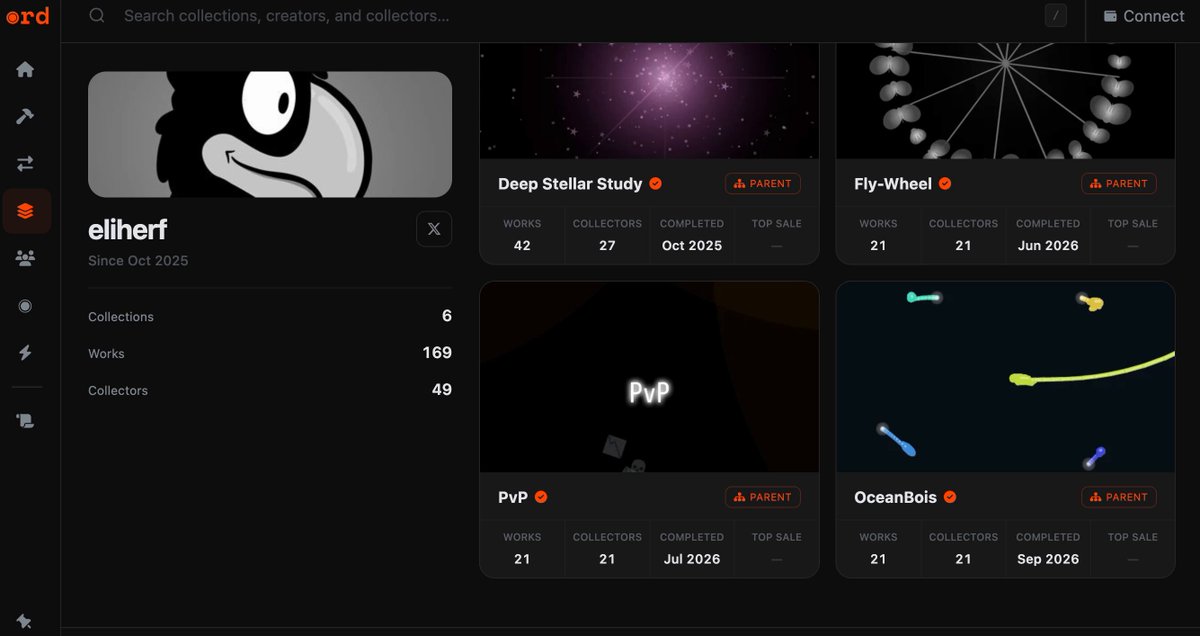Image resolution: width=1200 pixels, height=636 pixels.
Task: Click the verified badge beside Fly-Wheel
Action: 945,184
